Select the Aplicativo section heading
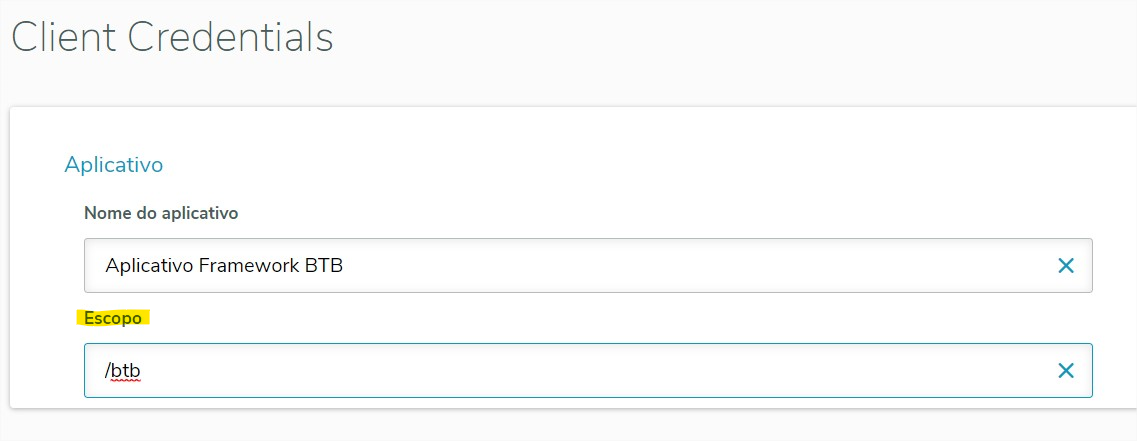The height and width of the screenshot is (441, 1137). tap(113, 164)
